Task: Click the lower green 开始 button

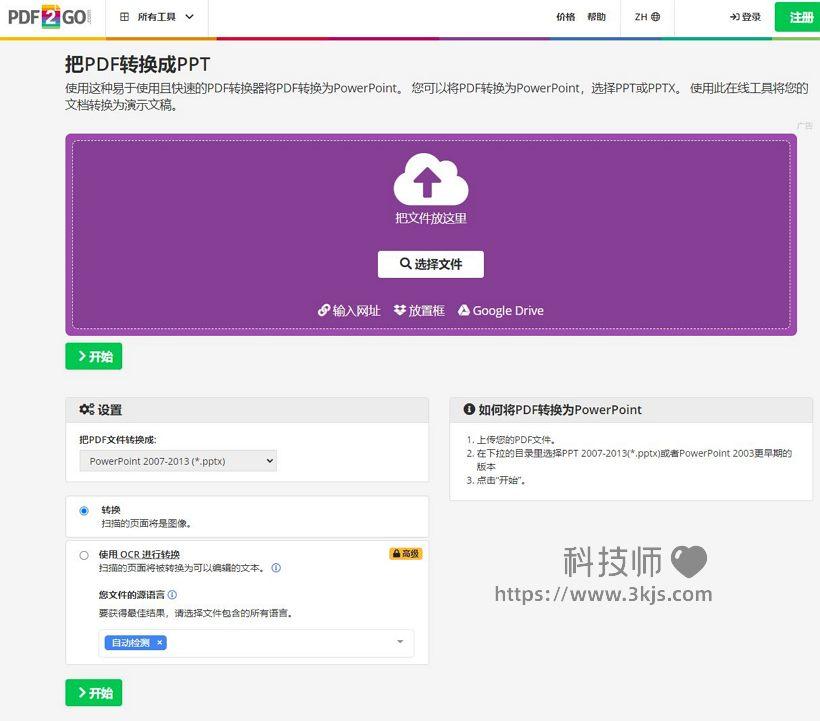Action: click(x=94, y=693)
